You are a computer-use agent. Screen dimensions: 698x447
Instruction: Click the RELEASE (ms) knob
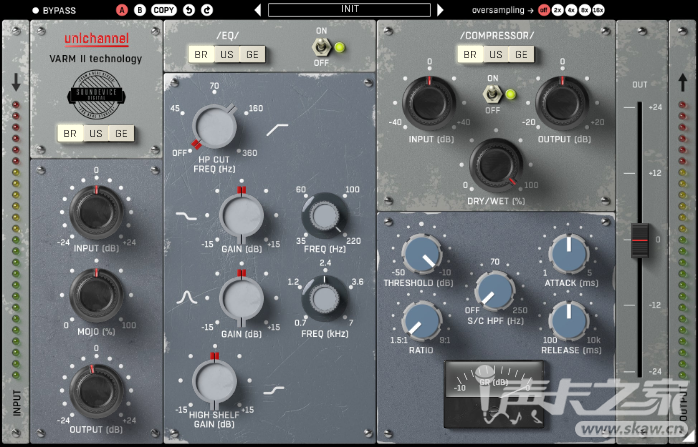[x=568, y=321]
